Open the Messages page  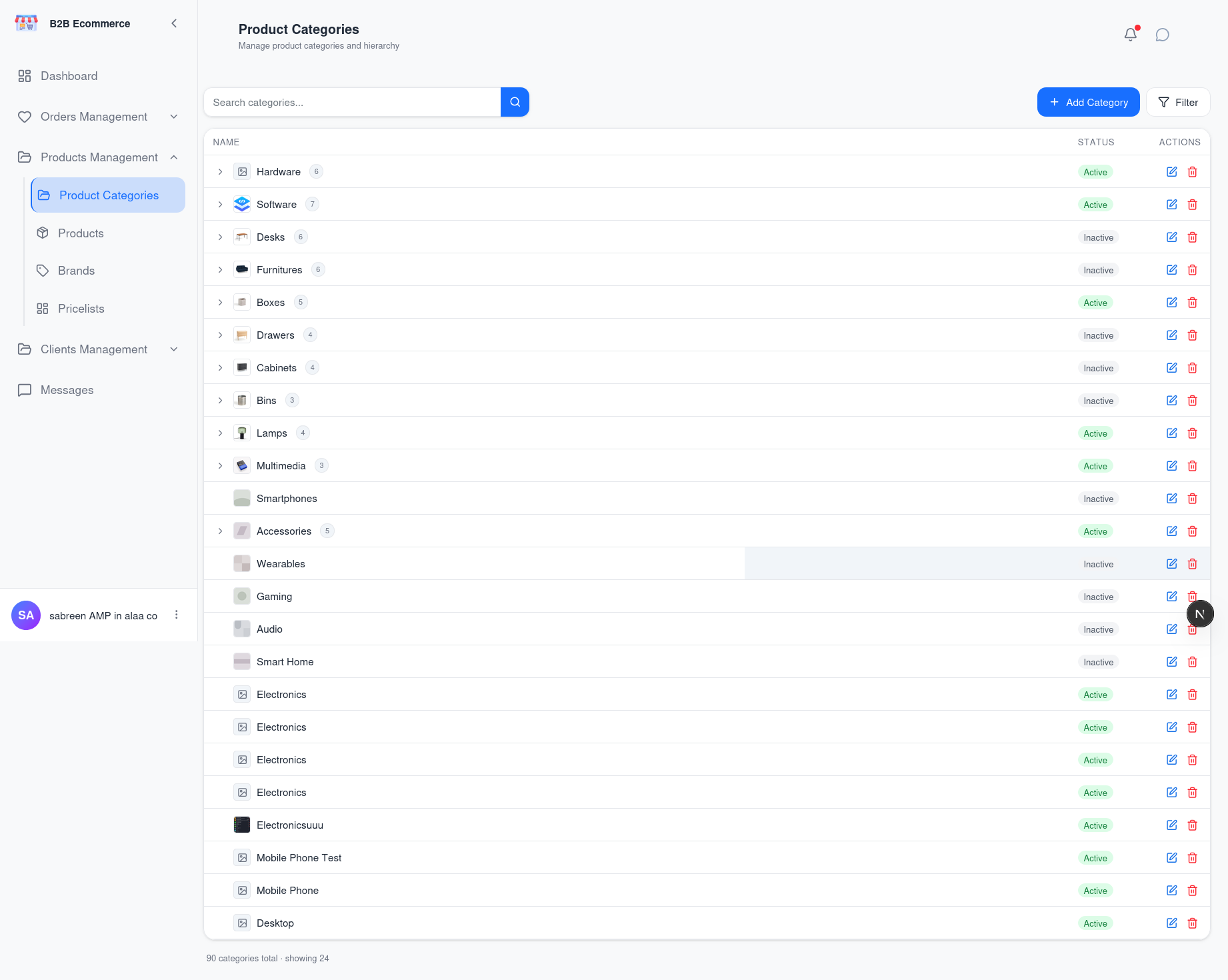99,390
